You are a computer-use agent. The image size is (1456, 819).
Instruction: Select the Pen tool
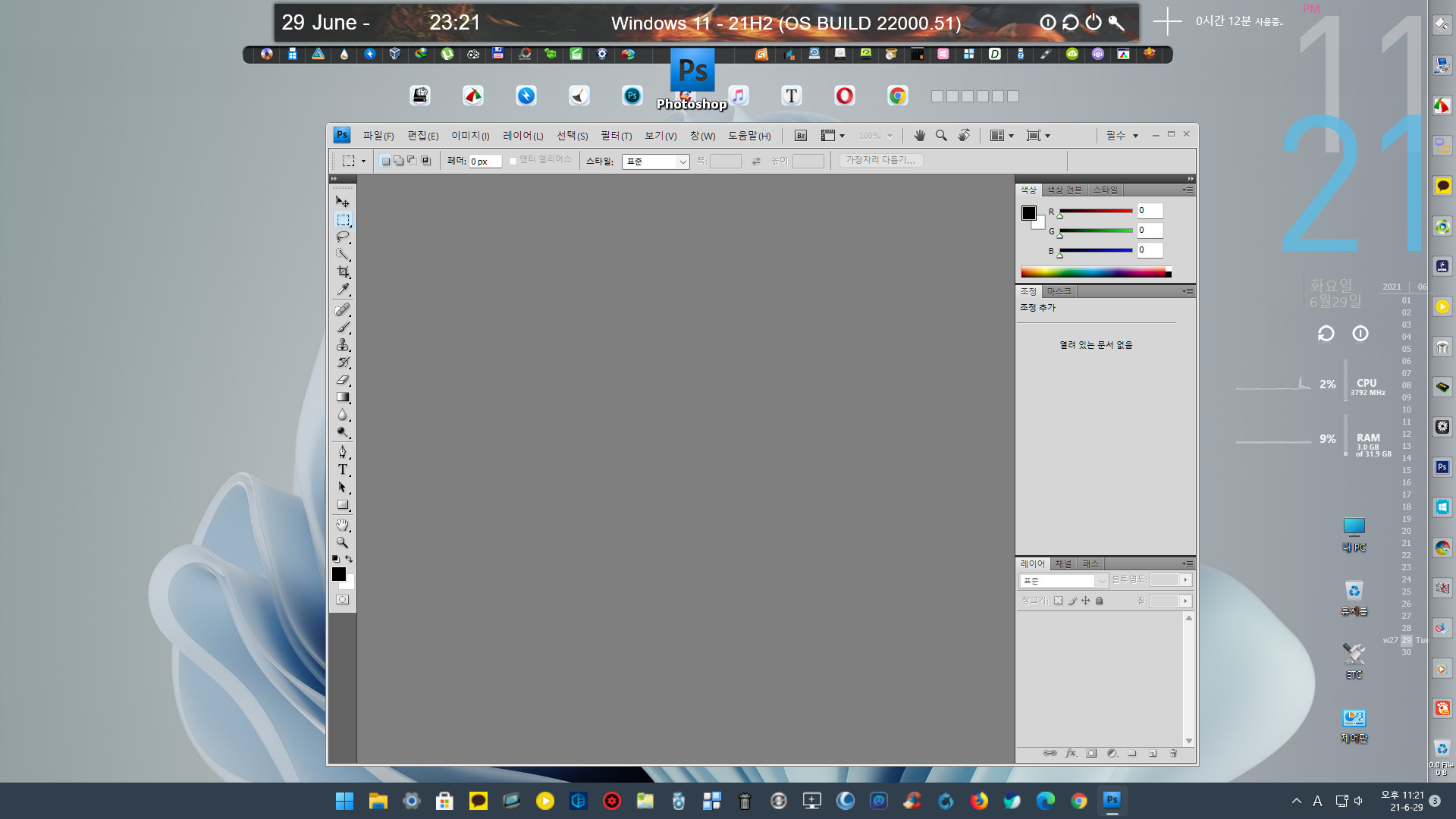coord(343,452)
